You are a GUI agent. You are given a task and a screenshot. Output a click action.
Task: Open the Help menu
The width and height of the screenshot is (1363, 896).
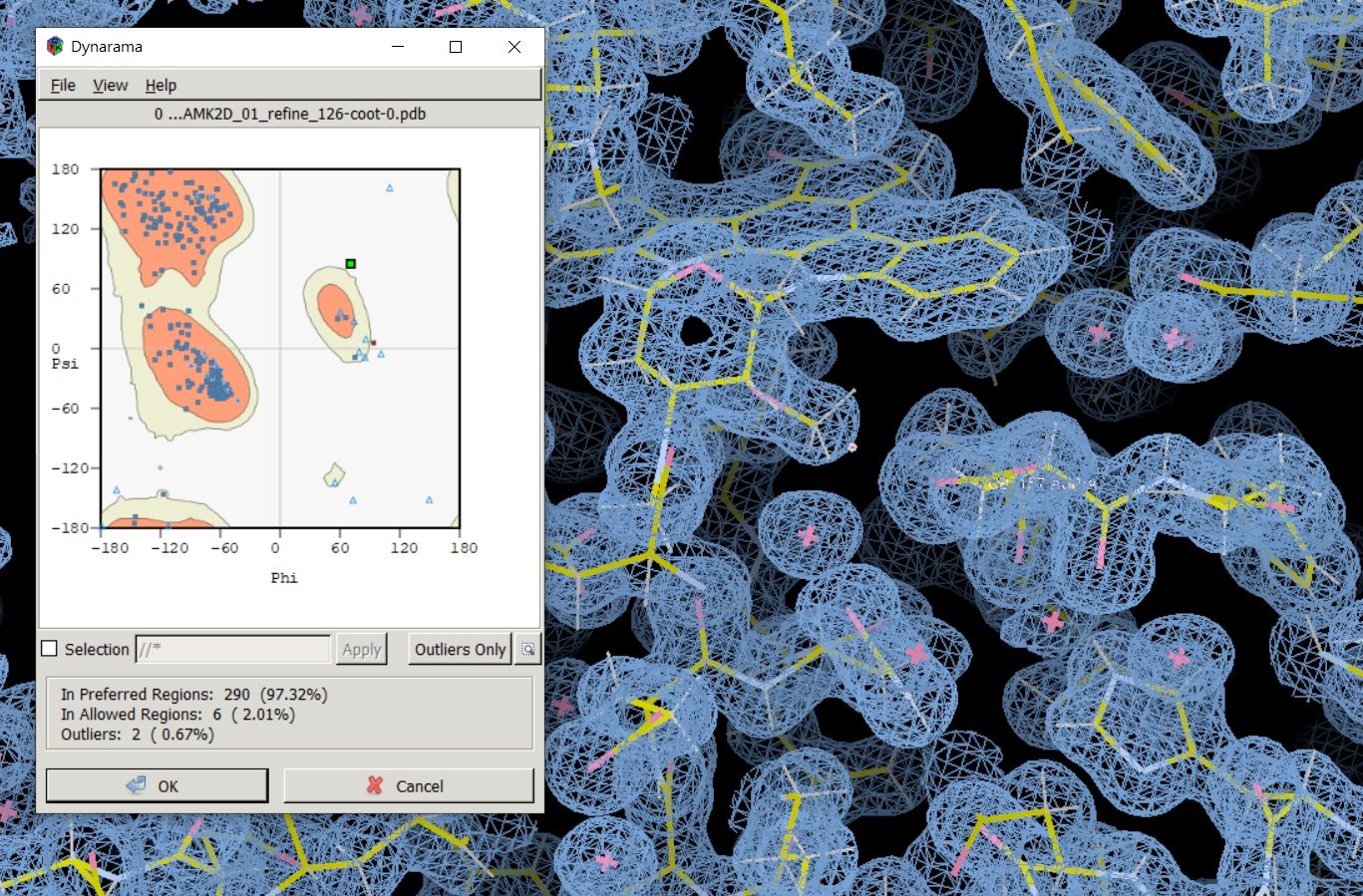coord(161,86)
